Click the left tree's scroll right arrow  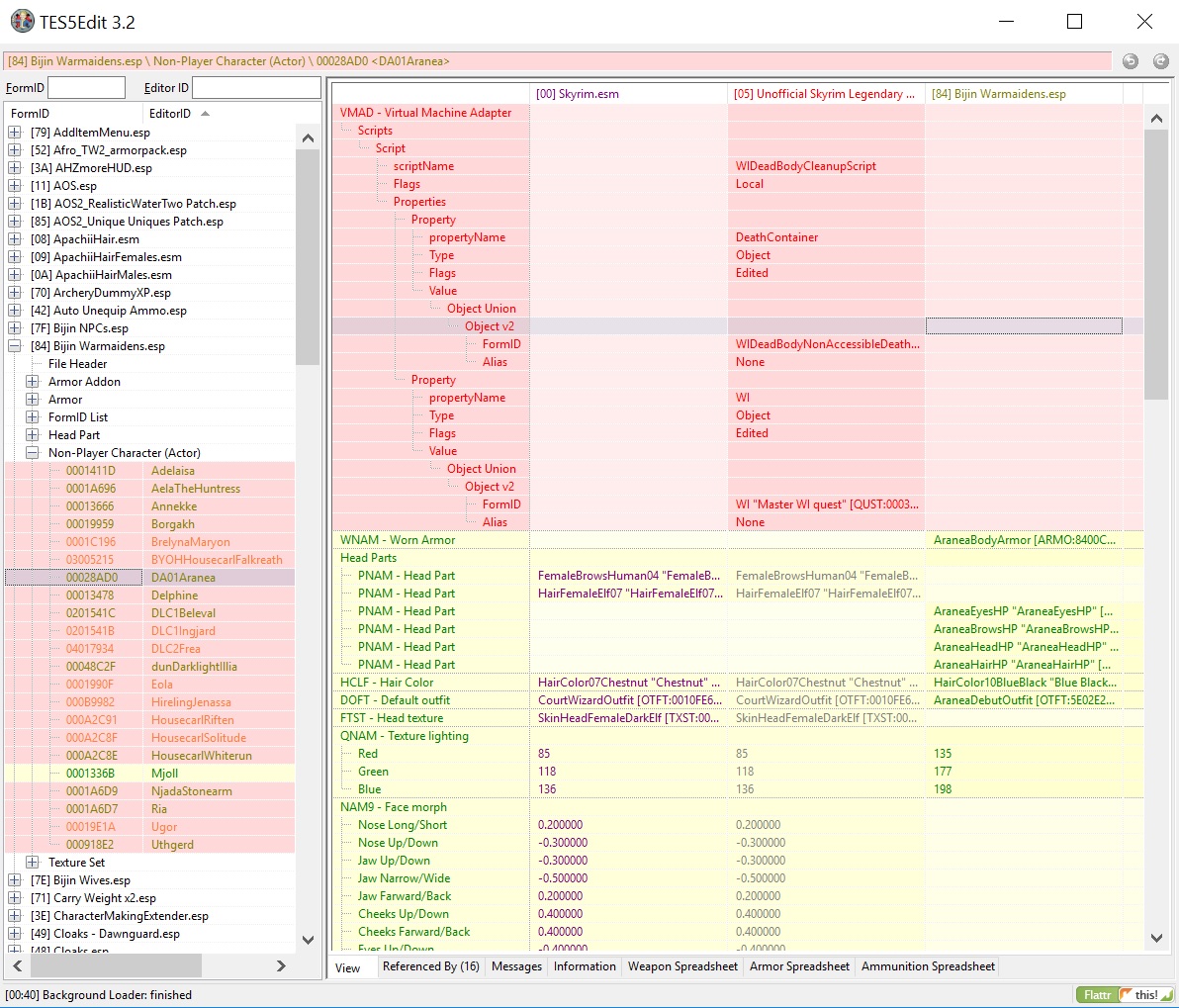(281, 965)
